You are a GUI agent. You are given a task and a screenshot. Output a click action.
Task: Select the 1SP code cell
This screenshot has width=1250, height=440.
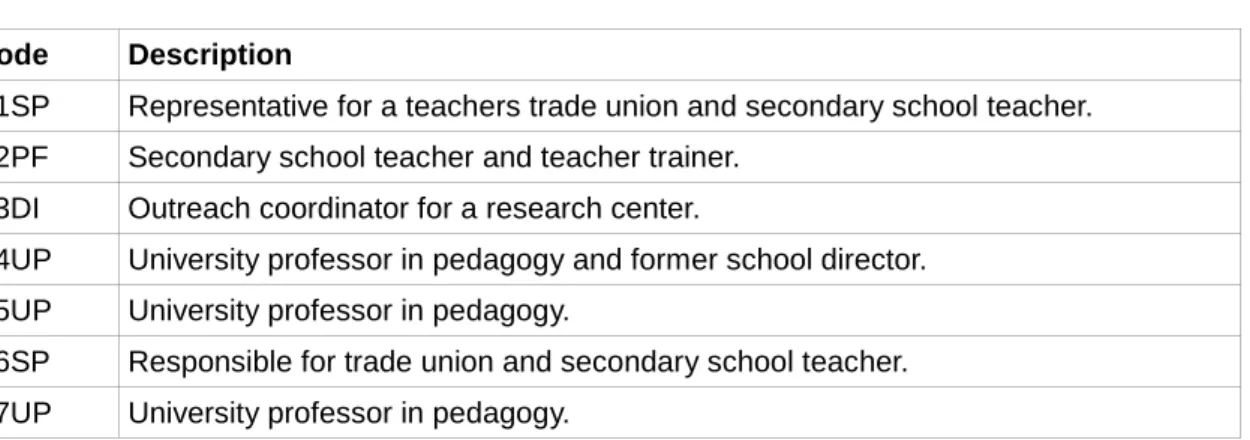pos(58,106)
